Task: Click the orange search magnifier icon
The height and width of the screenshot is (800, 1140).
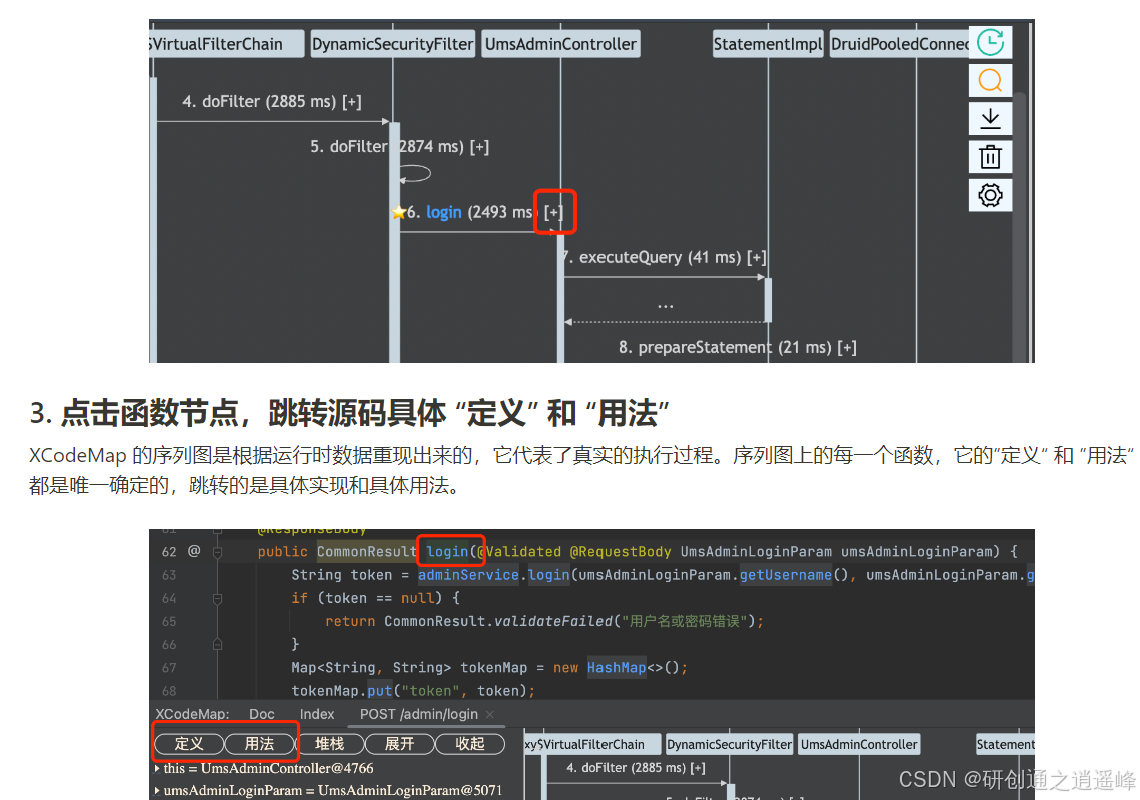Action: click(x=990, y=80)
